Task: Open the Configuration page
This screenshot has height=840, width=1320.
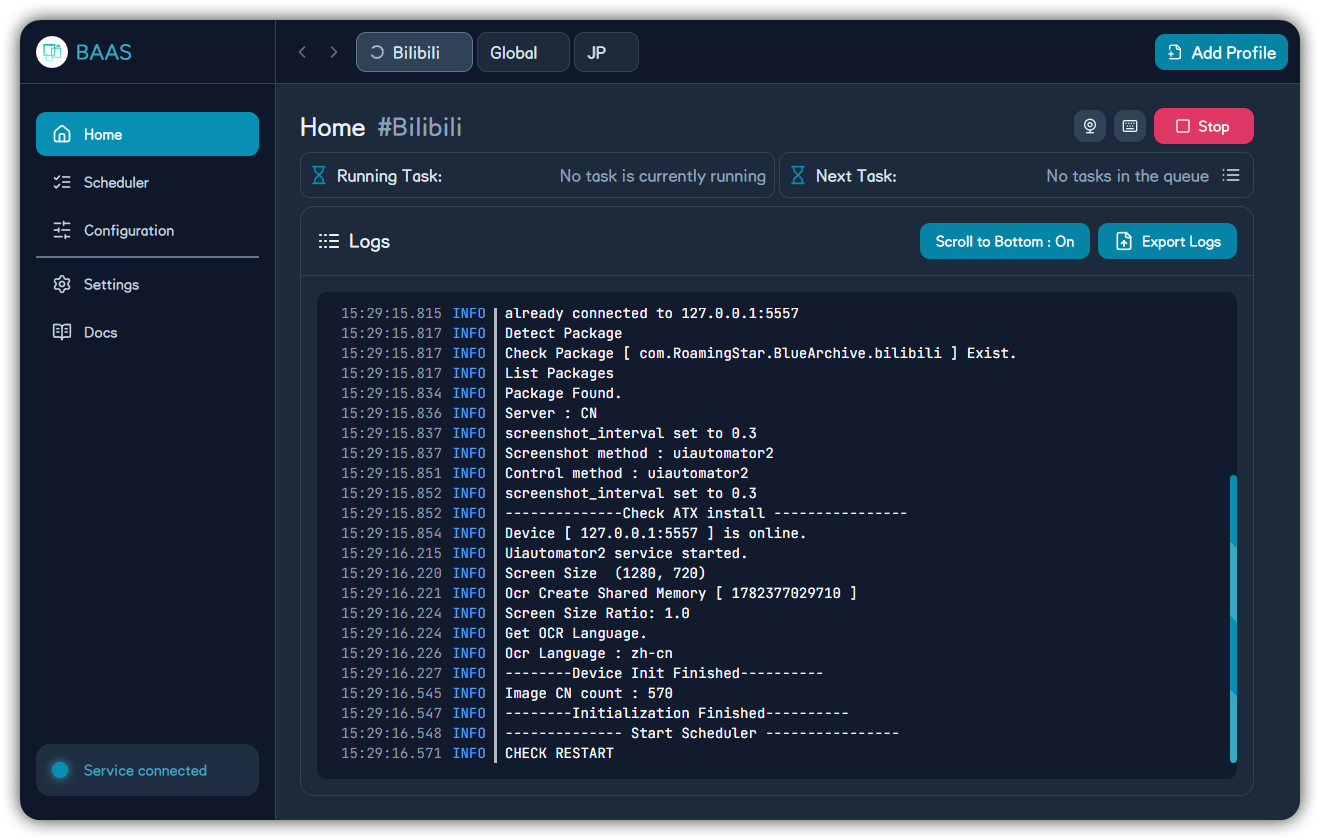Action: coord(147,230)
